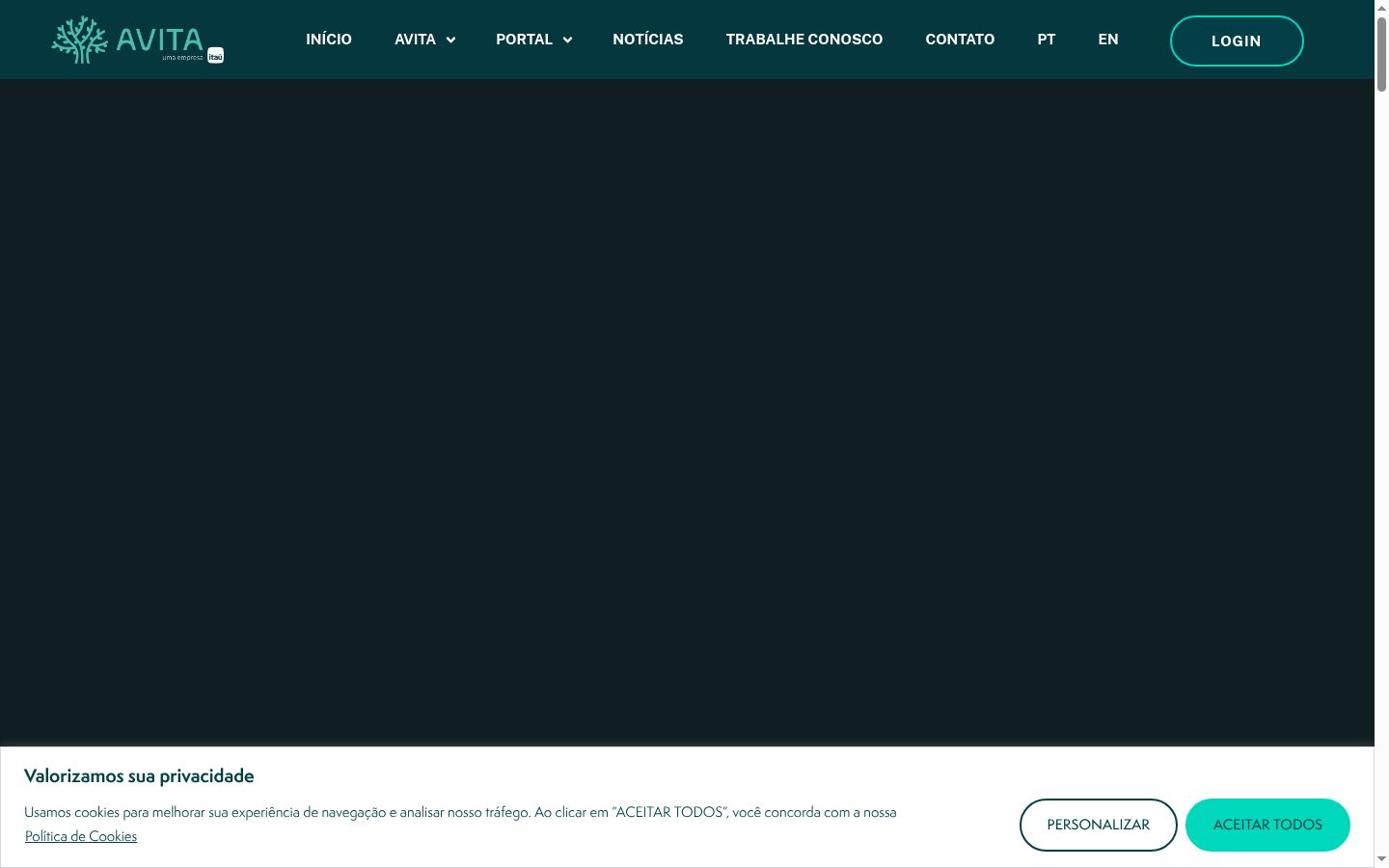Image resolution: width=1389 pixels, height=868 pixels.
Task: Click the page vertical scrollbar thumb
Action: pyautogui.click(x=1381, y=54)
